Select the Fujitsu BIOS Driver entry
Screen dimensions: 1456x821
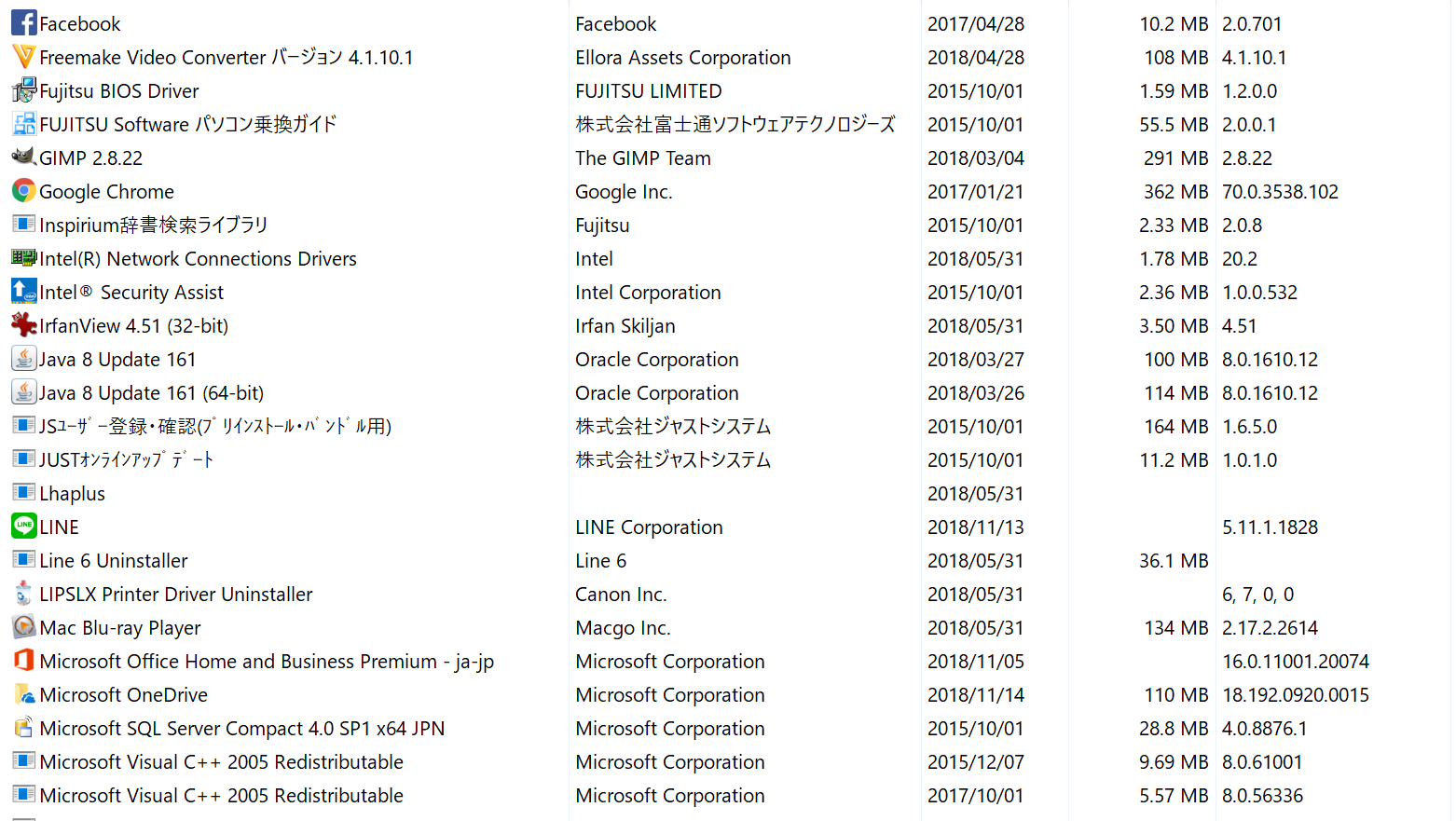click(x=119, y=91)
